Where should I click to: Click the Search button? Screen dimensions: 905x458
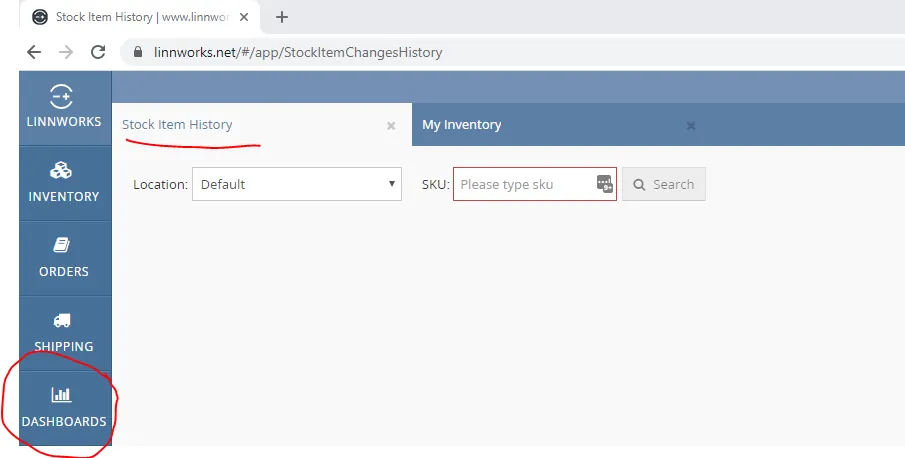[x=664, y=184]
